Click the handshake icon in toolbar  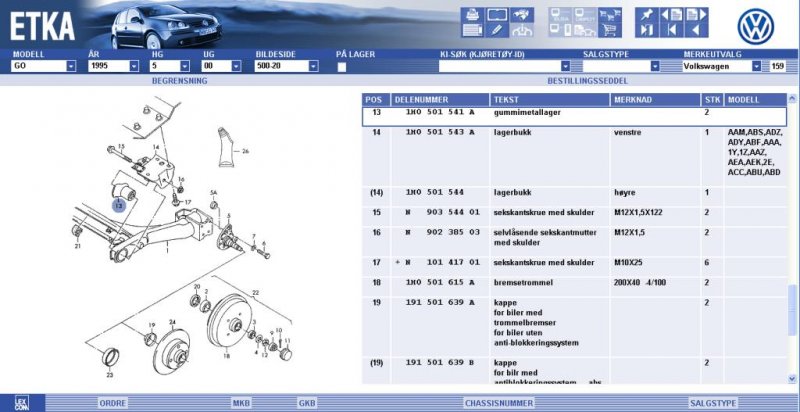pos(521,15)
